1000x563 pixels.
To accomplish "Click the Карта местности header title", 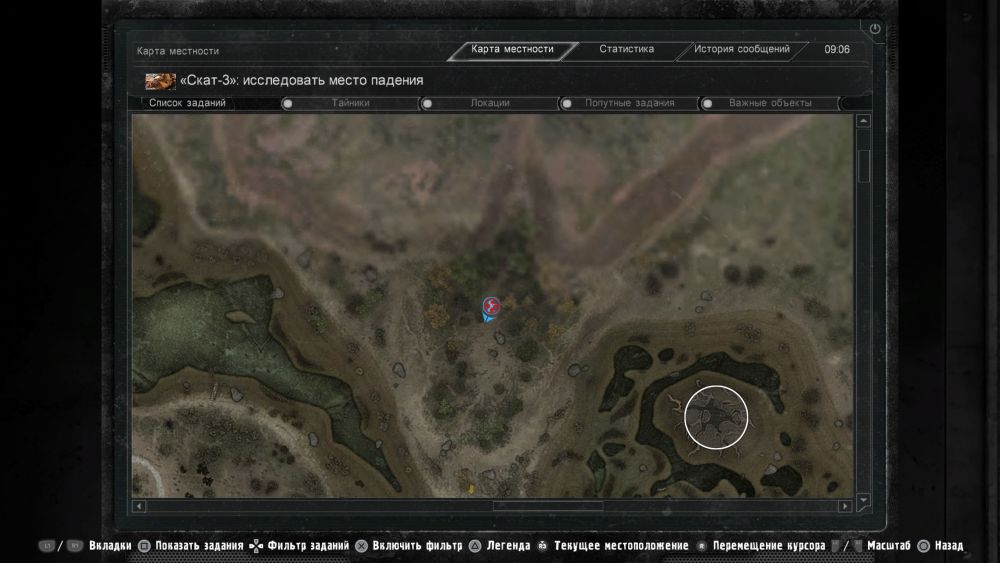I will click(178, 51).
